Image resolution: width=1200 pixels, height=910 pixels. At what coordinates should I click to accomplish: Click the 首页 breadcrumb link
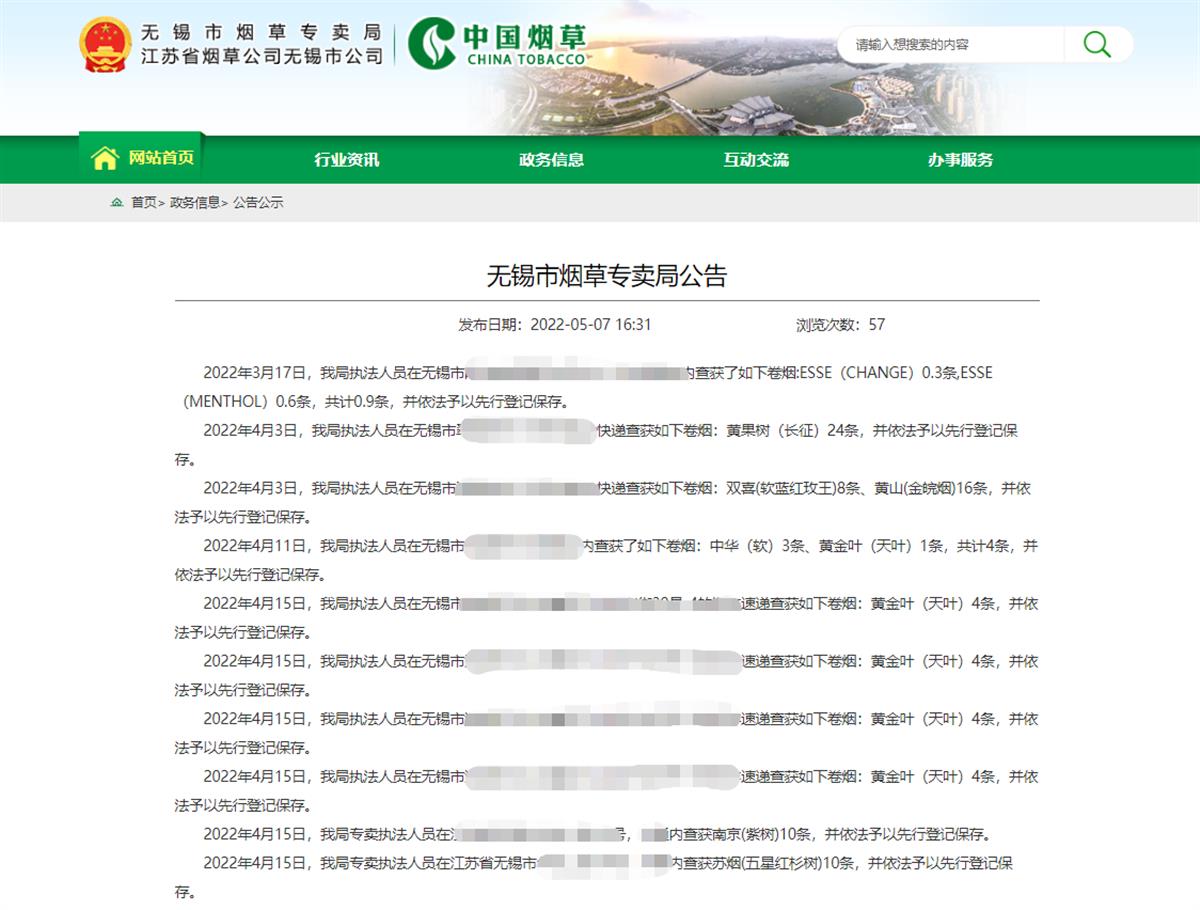click(x=144, y=202)
